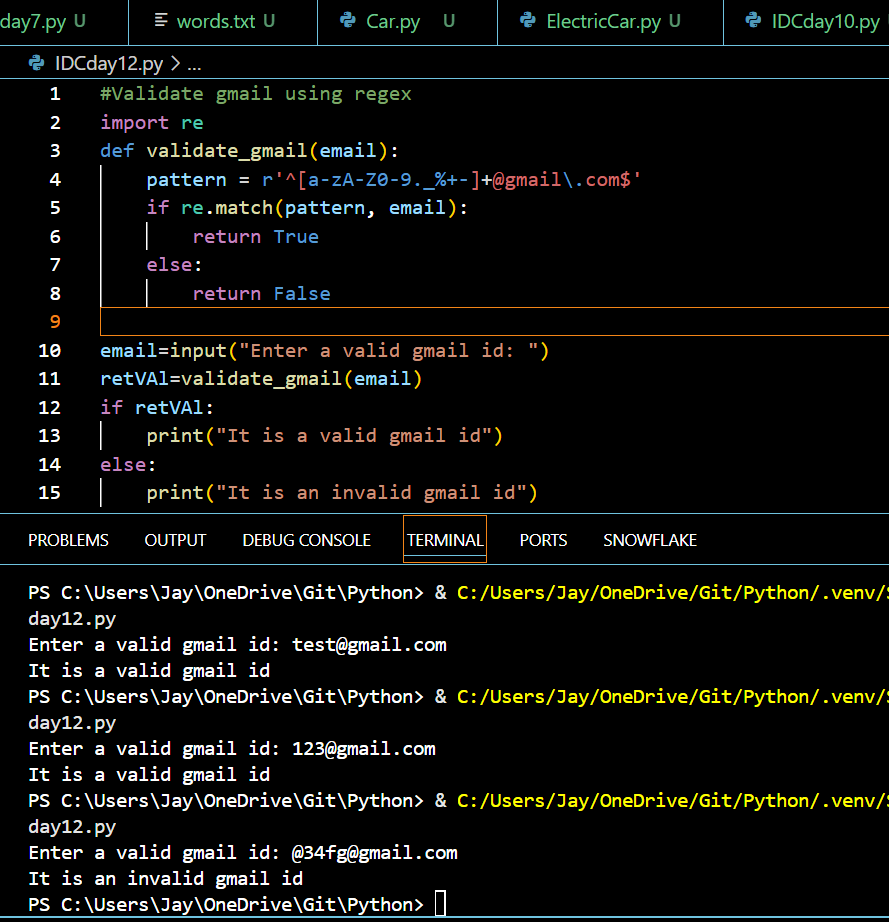The image size is (889, 922).
Task: Open the ElectricCar.py editor tab
Action: point(610,22)
